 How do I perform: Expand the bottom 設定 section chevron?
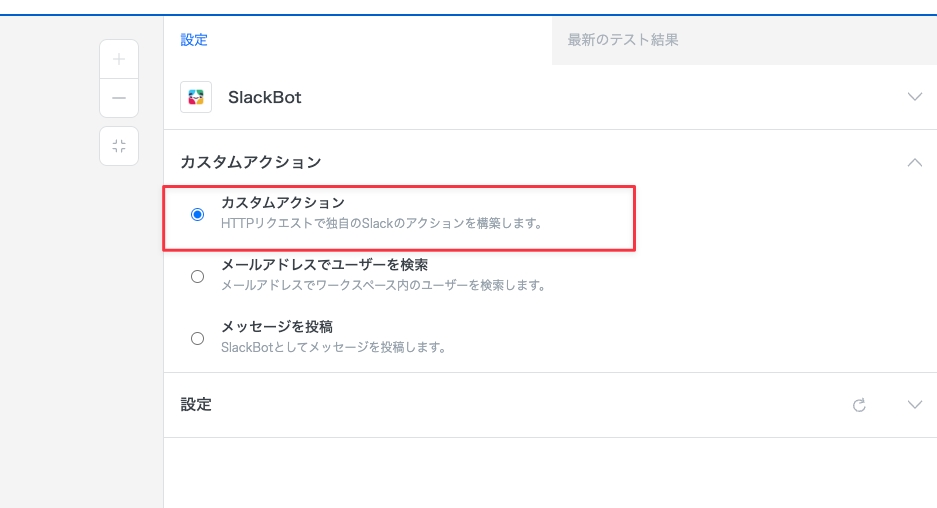click(914, 405)
